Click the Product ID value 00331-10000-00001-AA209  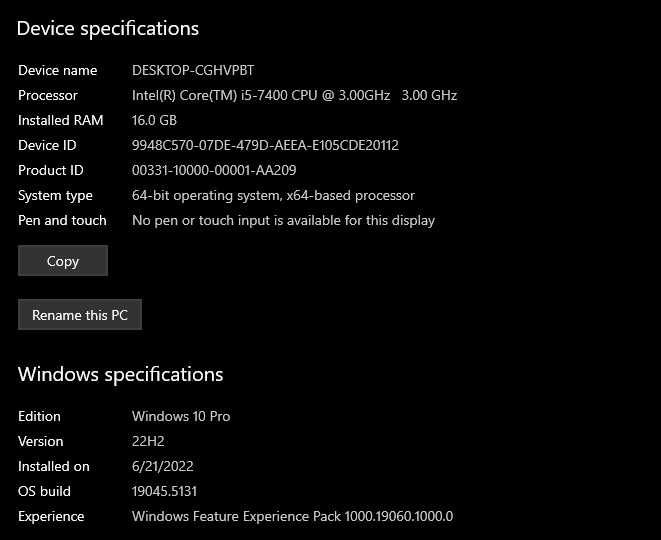(214, 170)
